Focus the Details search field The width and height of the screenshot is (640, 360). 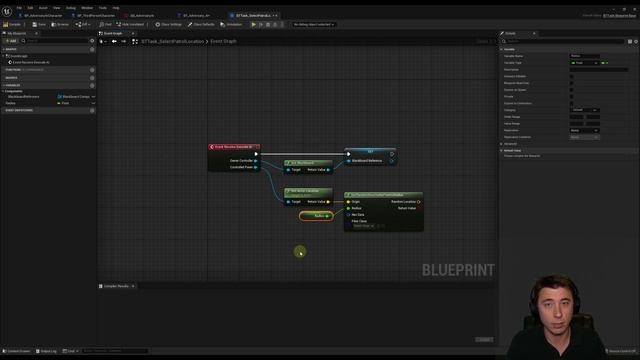[562, 41]
